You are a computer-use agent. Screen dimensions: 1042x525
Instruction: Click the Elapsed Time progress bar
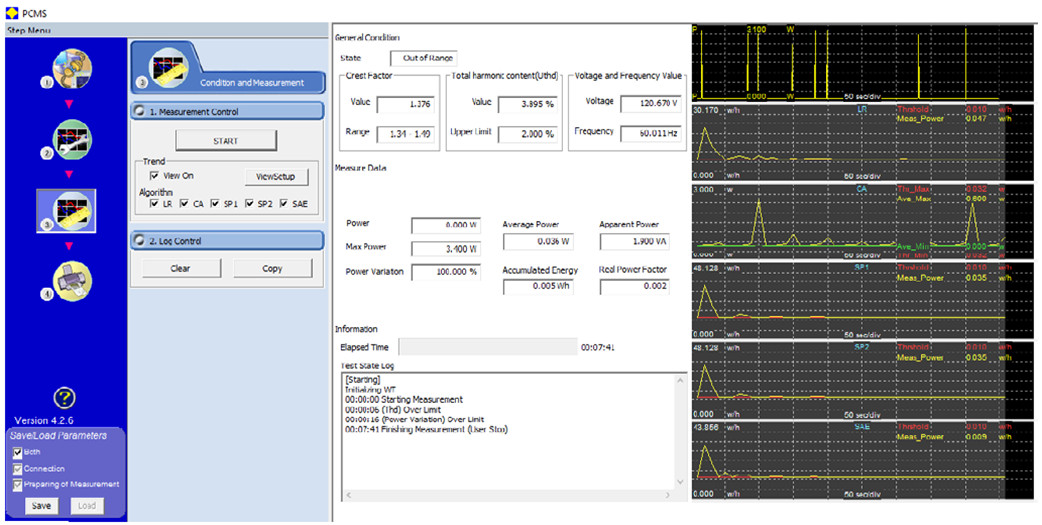pyautogui.click(x=486, y=347)
